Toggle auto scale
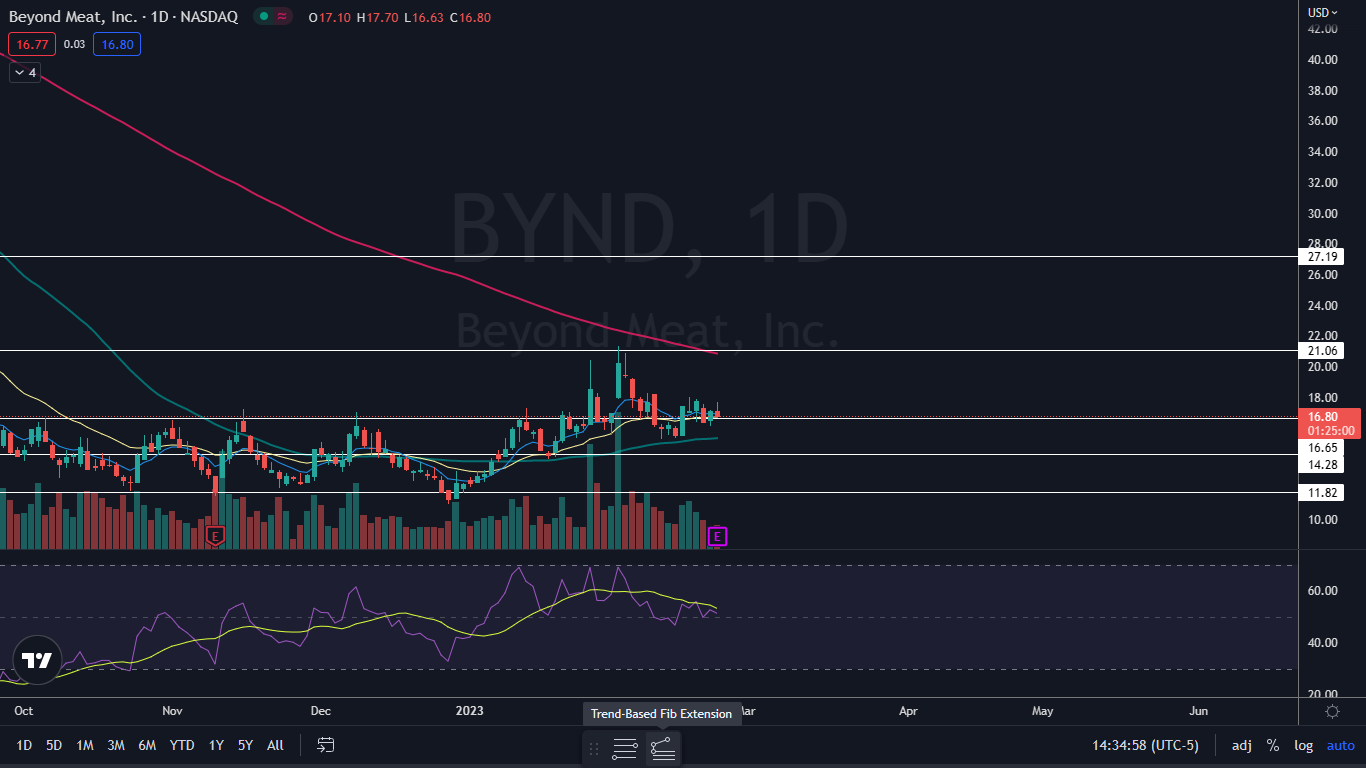 pos(1340,745)
